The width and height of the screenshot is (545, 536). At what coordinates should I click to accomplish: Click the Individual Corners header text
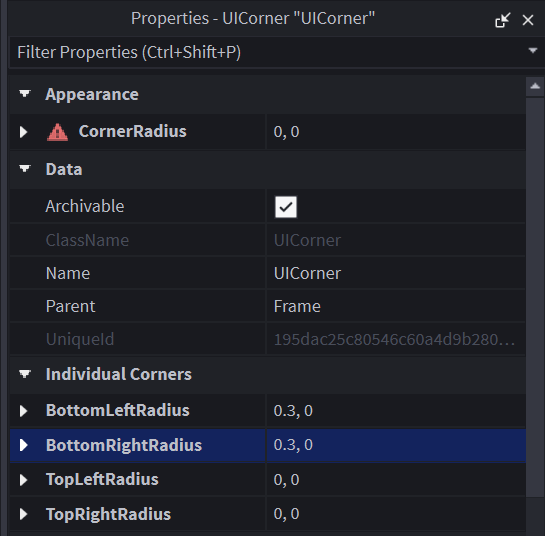click(119, 374)
